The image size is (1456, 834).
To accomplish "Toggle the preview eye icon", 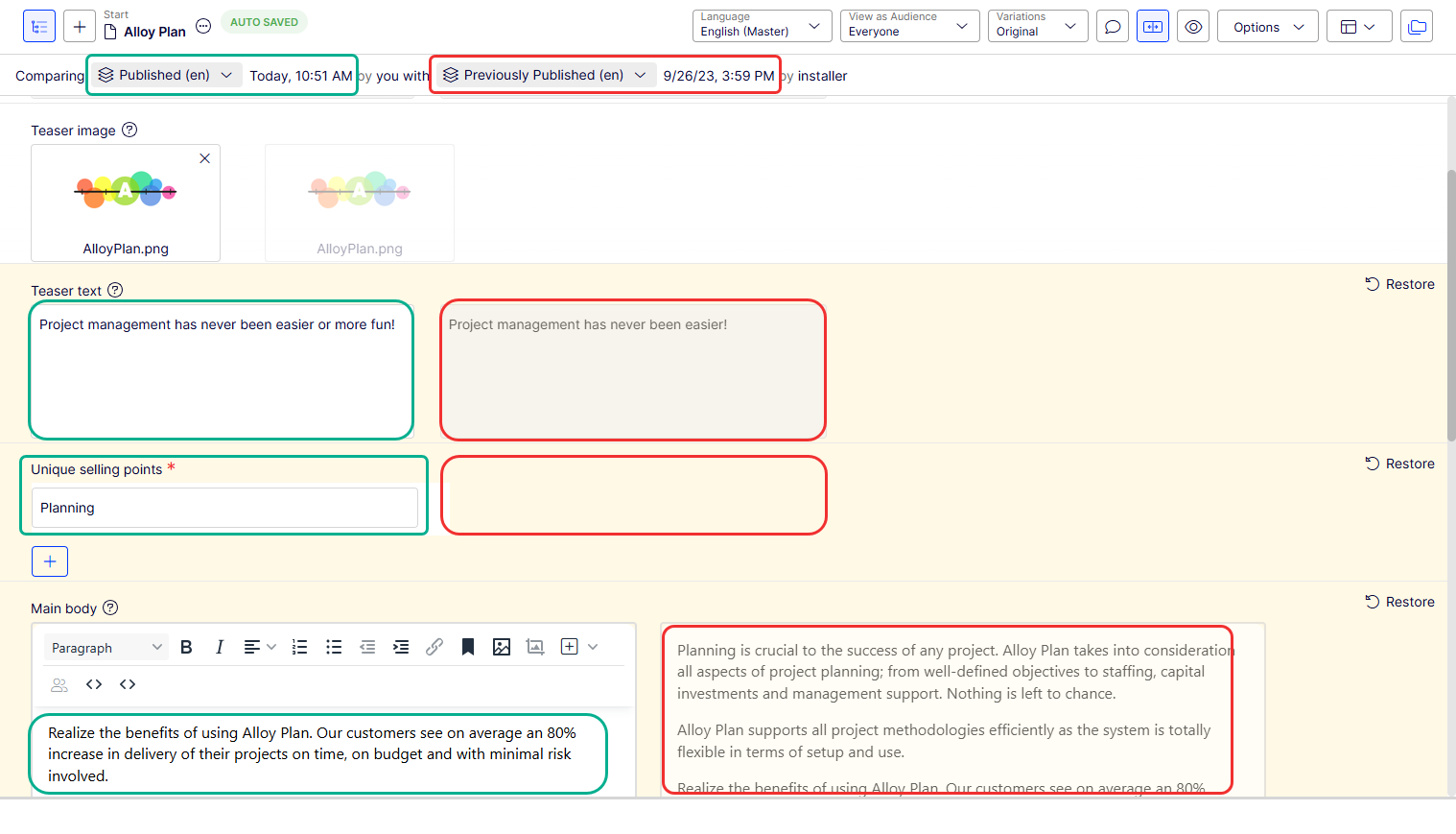I will (1193, 27).
